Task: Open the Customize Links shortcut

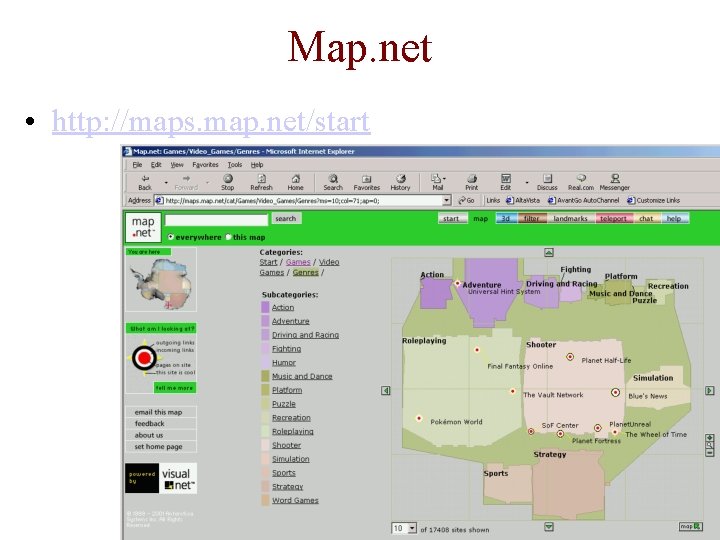Action: [654, 201]
